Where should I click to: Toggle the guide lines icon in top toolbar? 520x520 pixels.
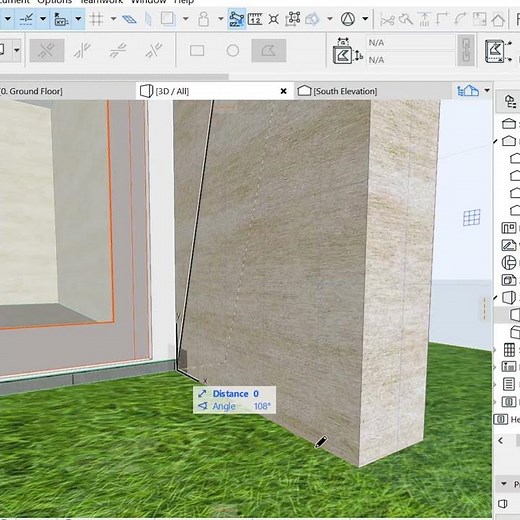click(26, 19)
